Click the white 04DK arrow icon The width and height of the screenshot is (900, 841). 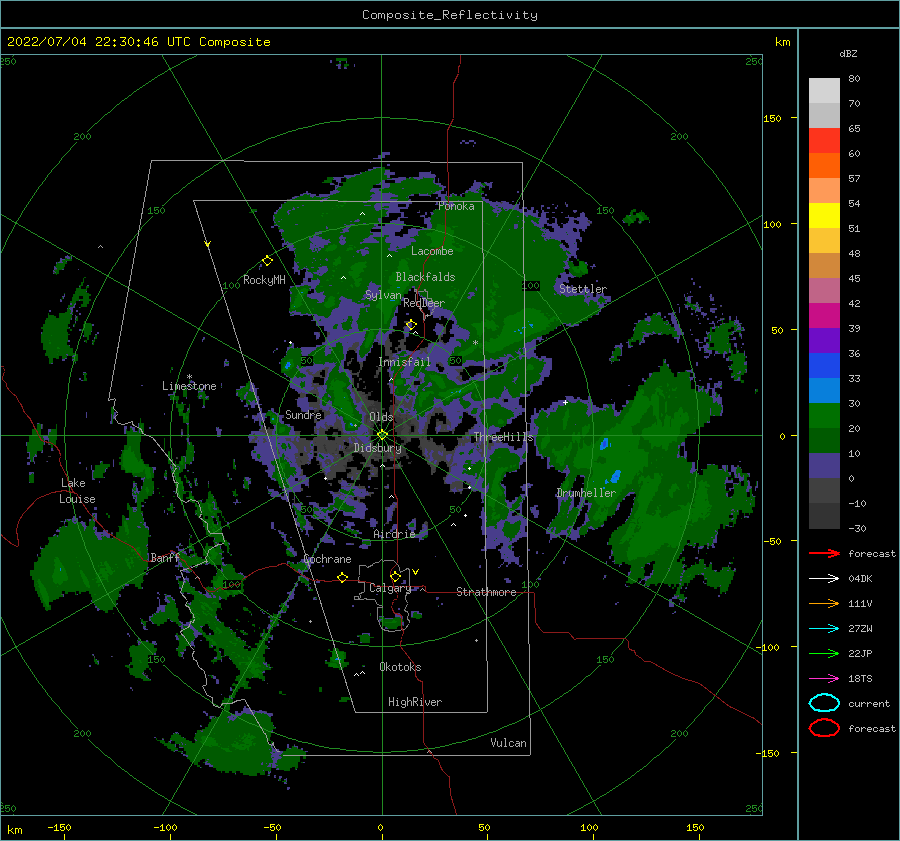824,578
